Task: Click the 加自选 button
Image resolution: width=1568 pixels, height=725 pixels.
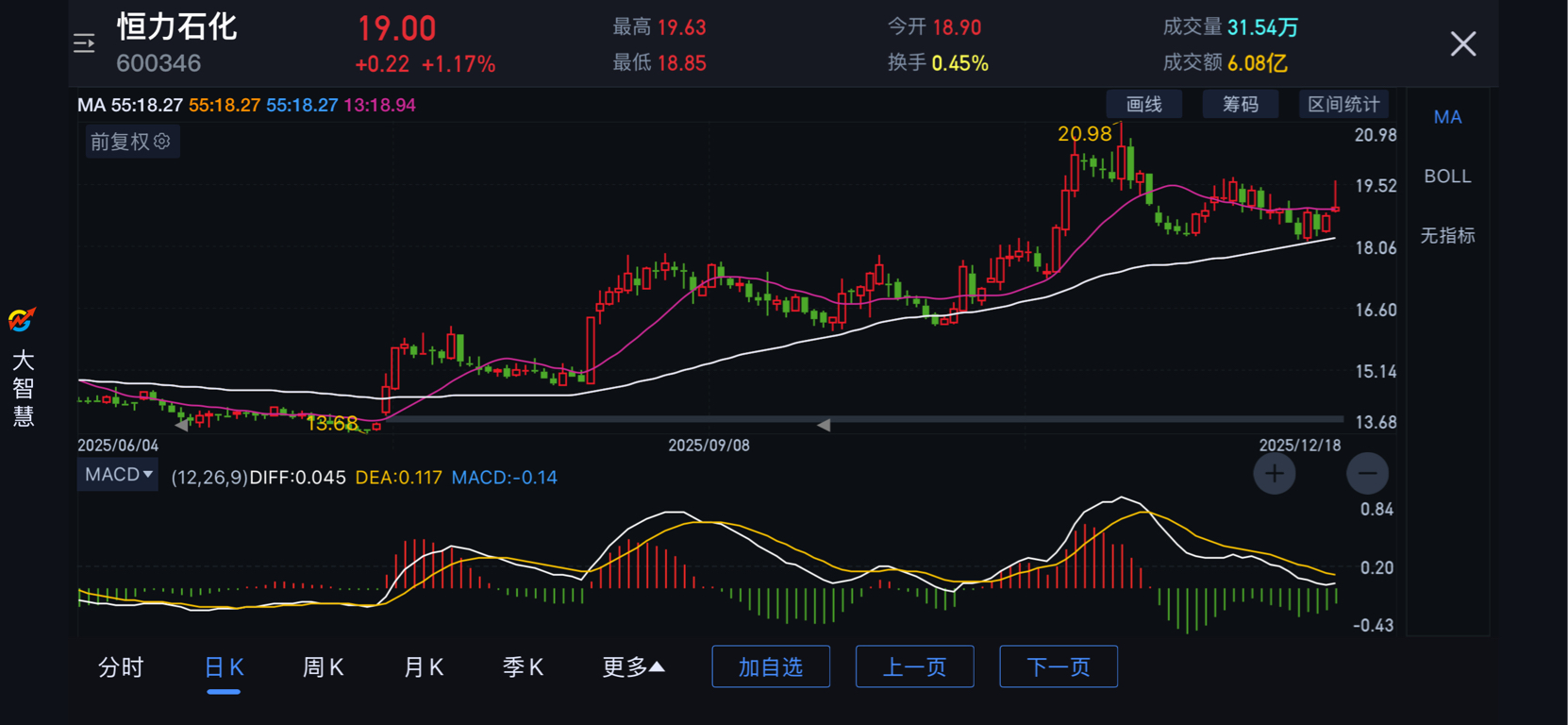Action: click(771, 667)
